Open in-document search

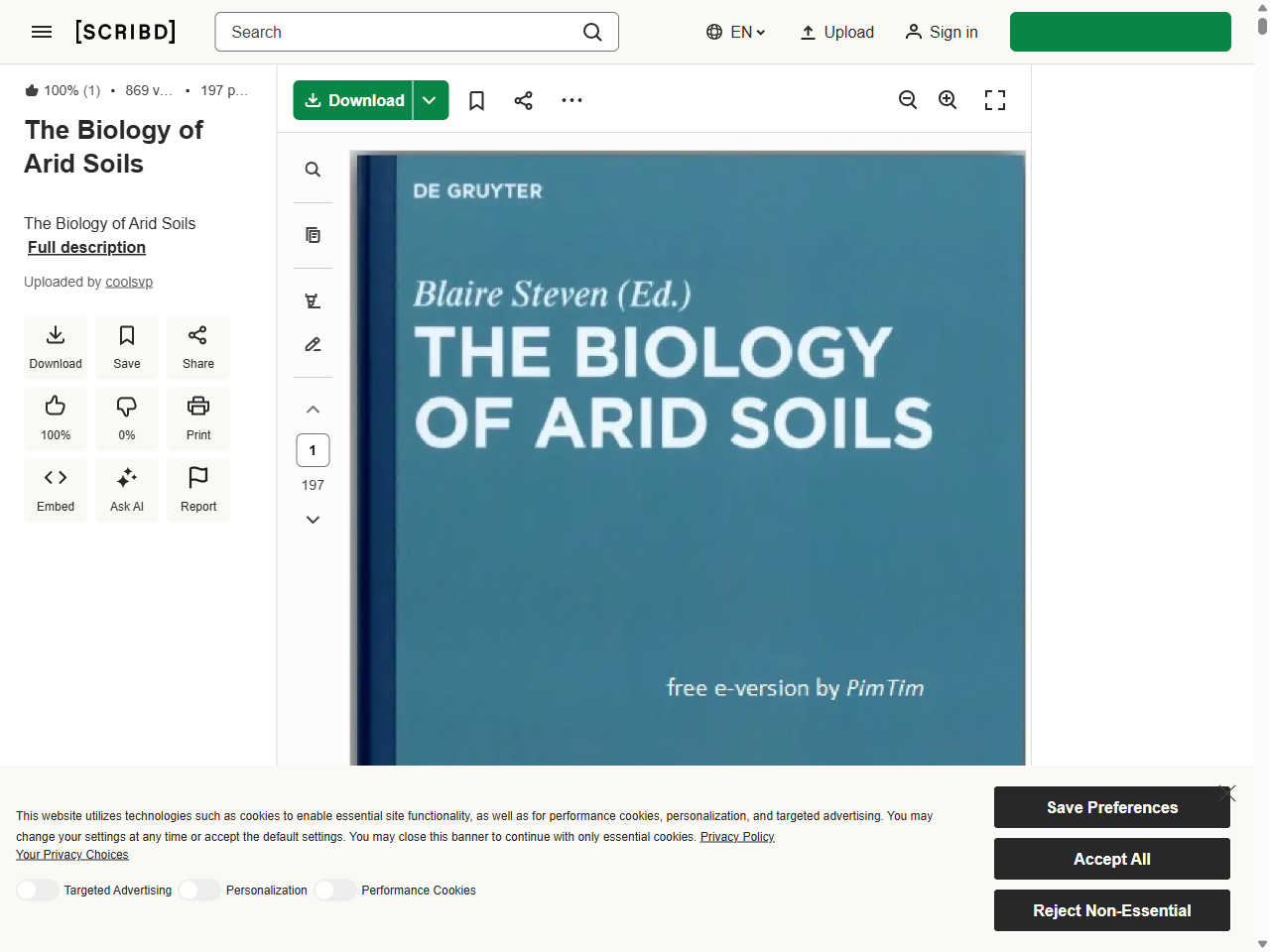(x=313, y=170)
